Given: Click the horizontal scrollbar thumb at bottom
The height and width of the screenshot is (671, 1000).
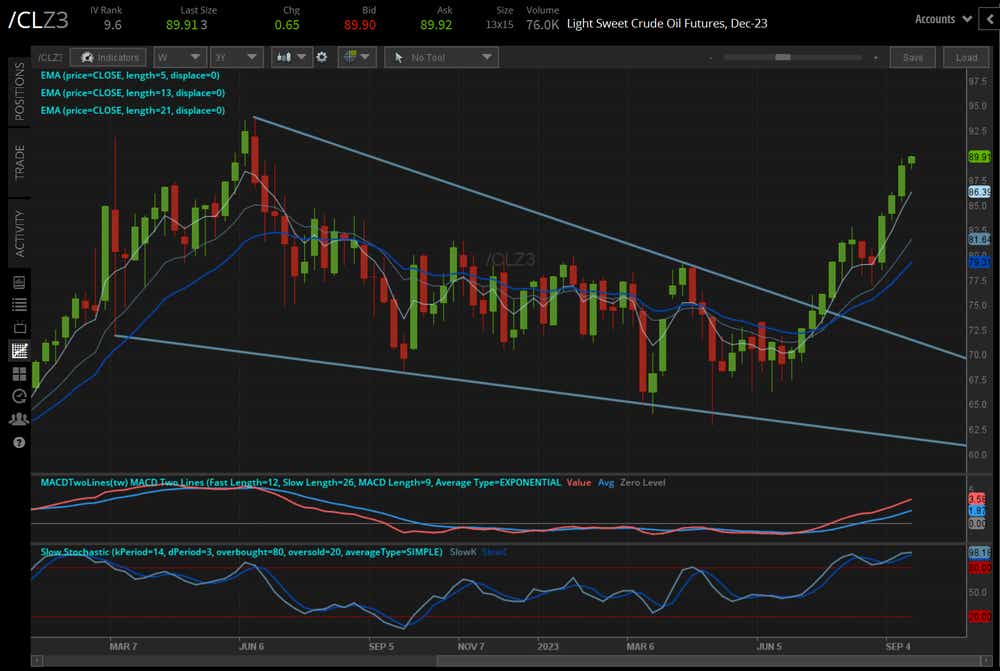Looking at the screenshot, I should click(708, 661).
